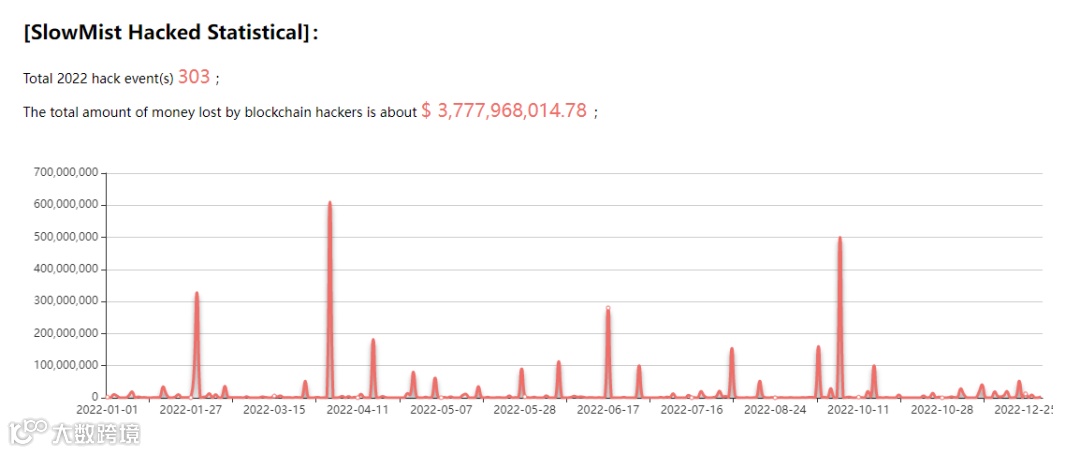Viewport: 1080px width, 453px height.
Task: Click the 300,000,000 y-axis label
Action: coord(66,301)
